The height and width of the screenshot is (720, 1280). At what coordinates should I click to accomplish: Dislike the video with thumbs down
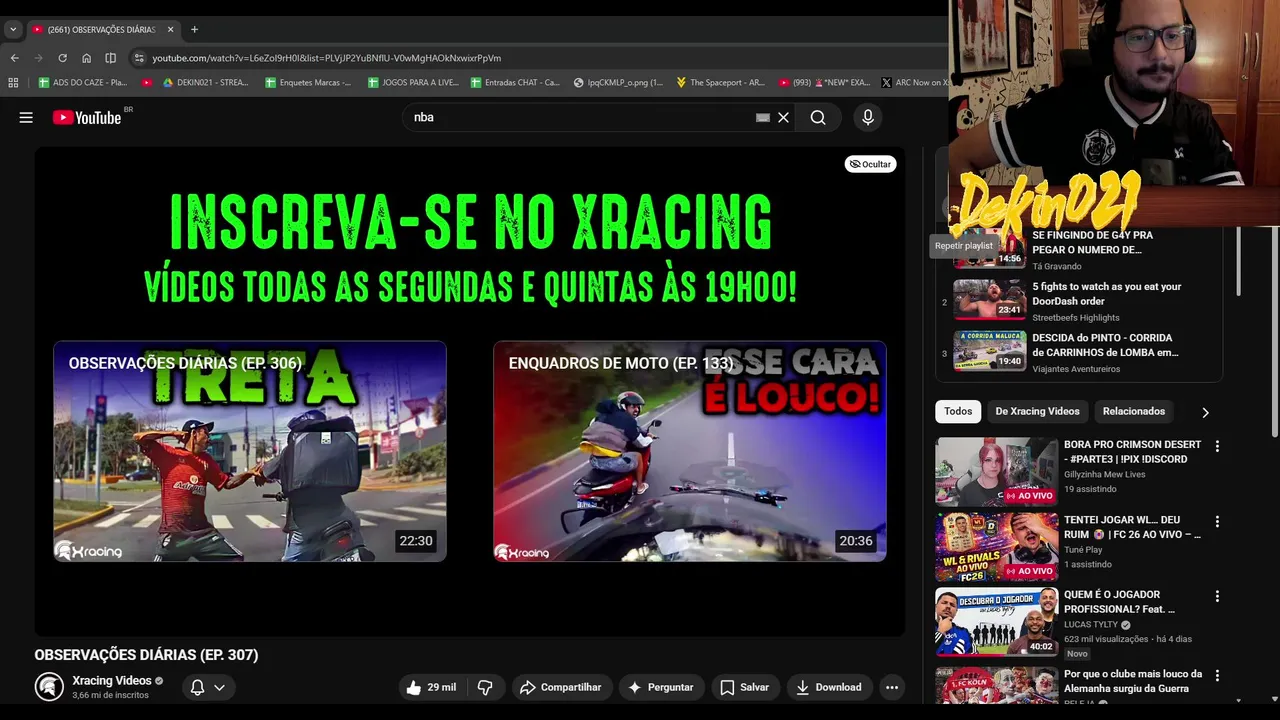[485, 687]
